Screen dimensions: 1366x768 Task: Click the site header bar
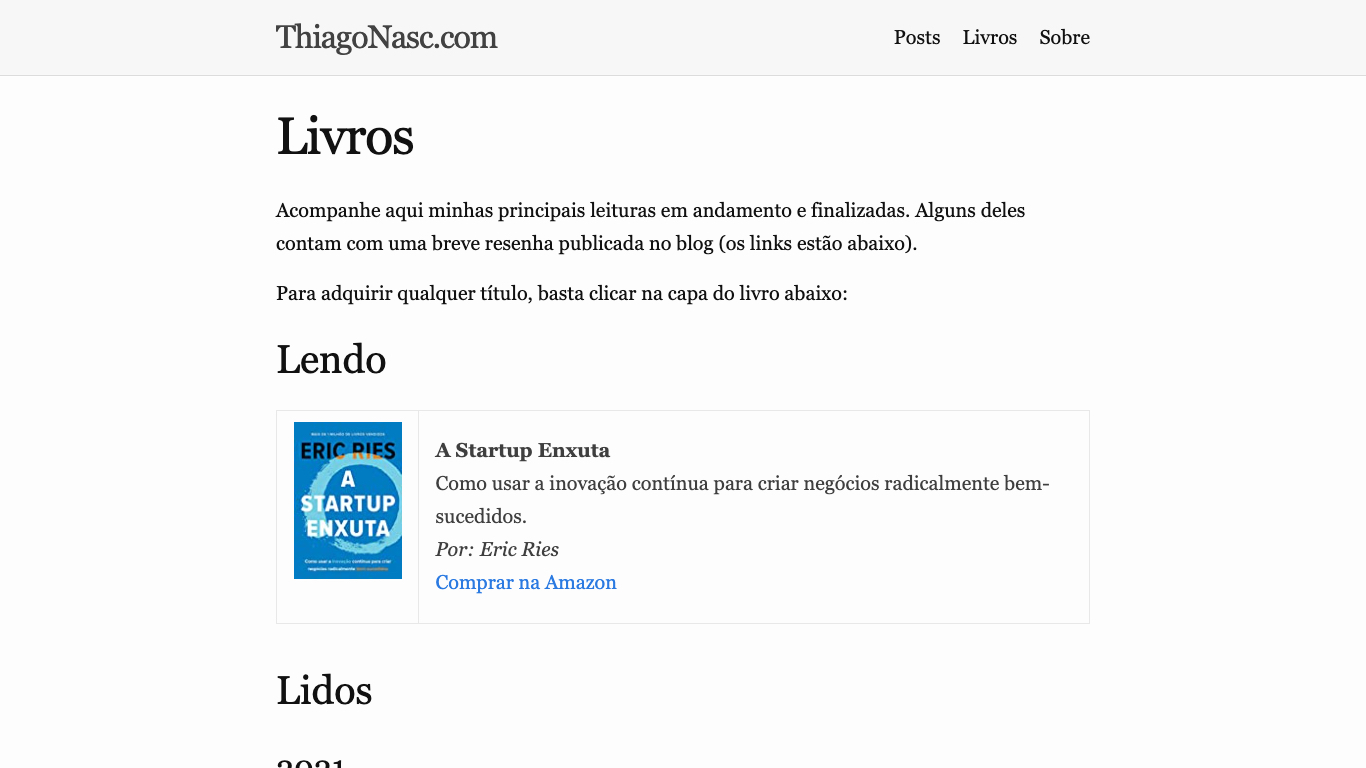683,37
